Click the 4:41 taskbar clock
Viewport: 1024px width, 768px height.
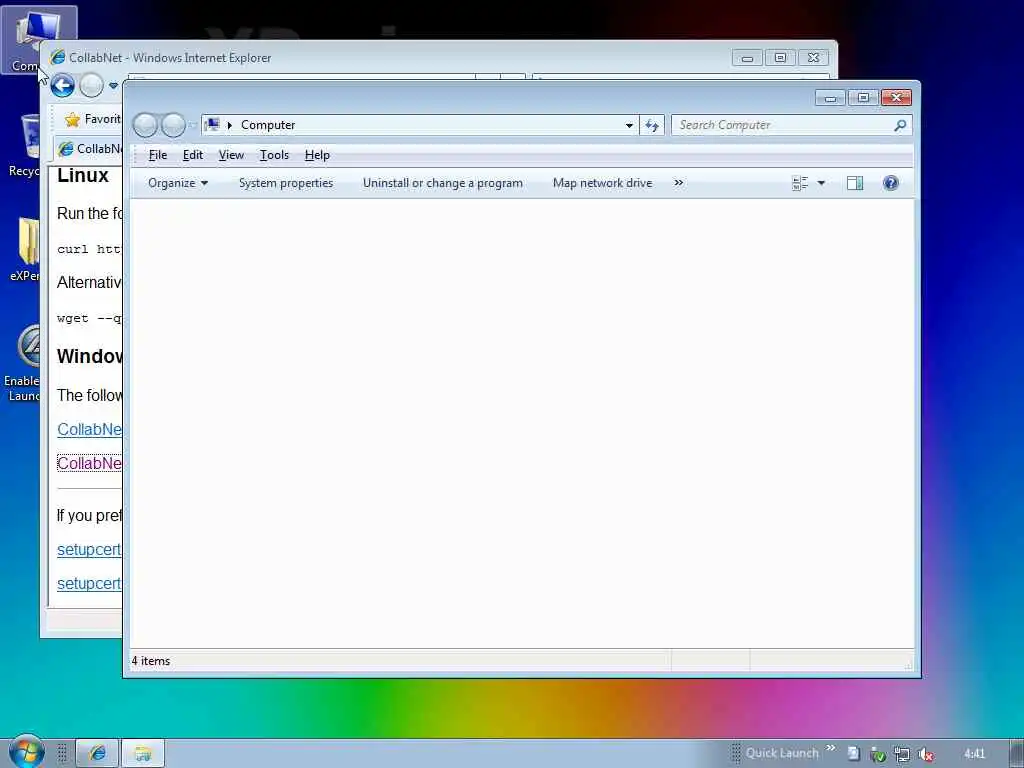pos(974,754)
